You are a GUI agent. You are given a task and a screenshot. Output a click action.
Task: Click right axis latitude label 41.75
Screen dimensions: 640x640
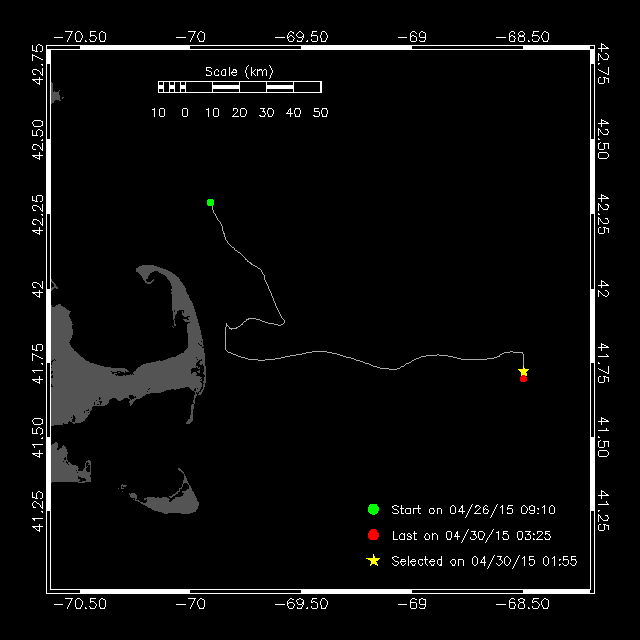[603, 364]
